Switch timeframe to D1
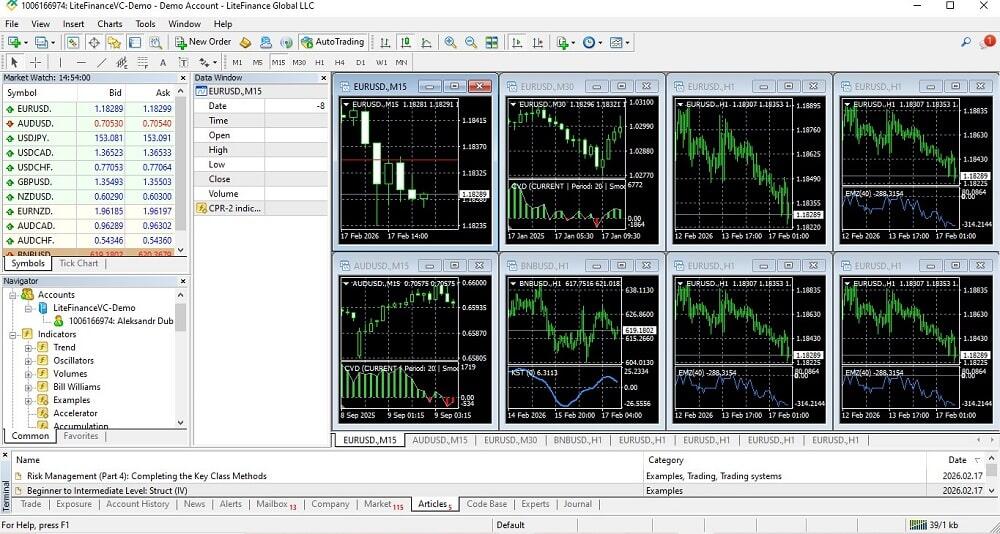Image resolution: width=1000 pixels, height=534 pixels. (361, 63)
